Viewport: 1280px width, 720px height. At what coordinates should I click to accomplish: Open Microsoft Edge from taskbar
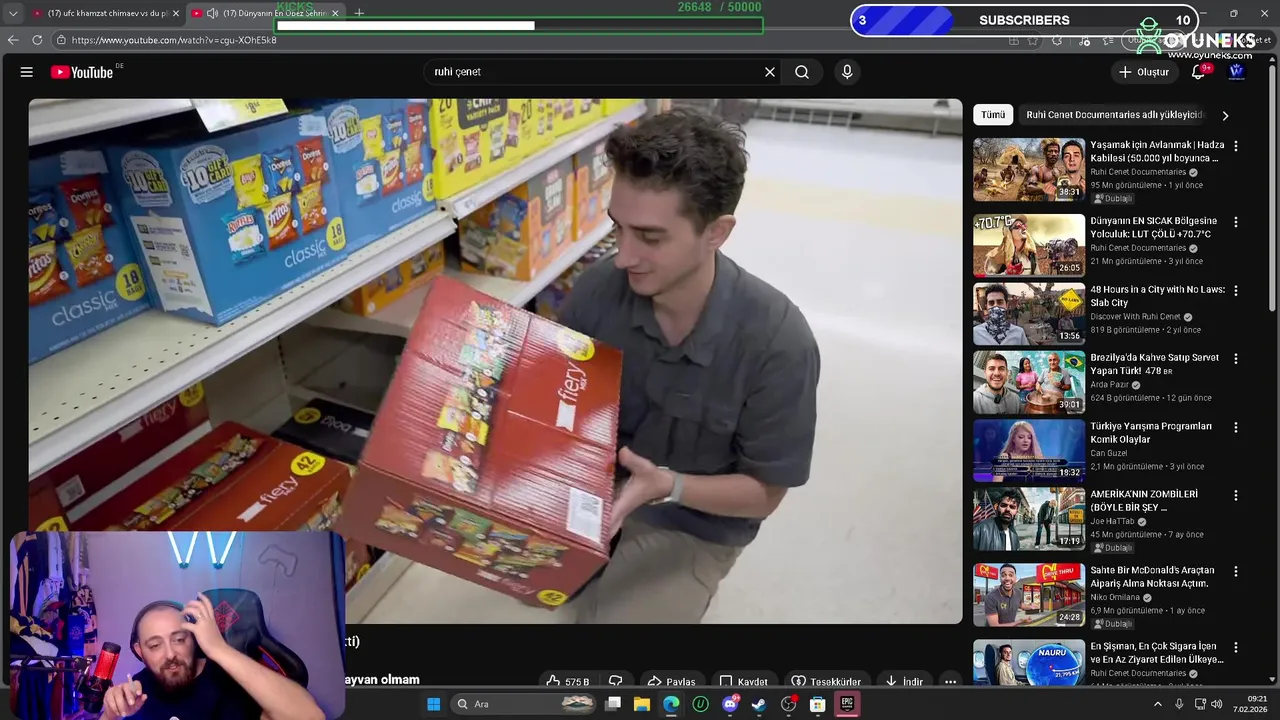pyautogui.click(x=671, y=704)
